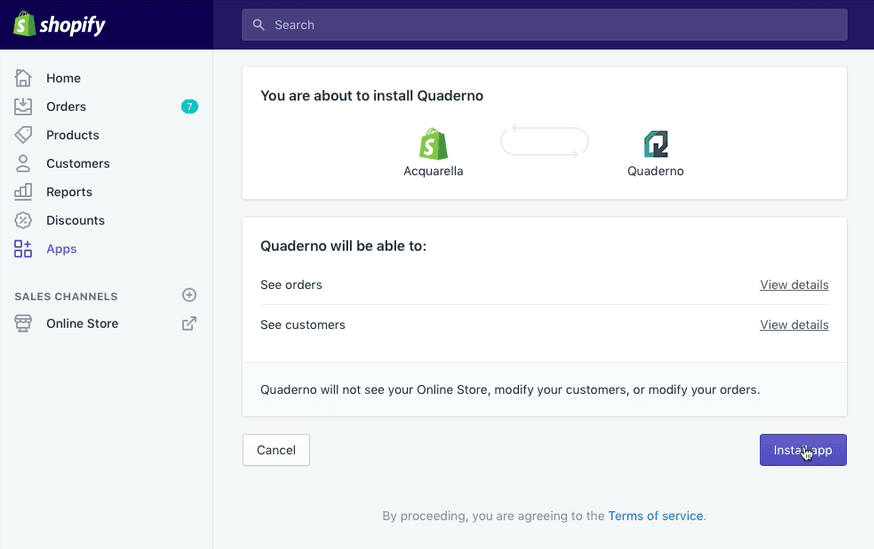The image size is (874, 549).
Task: Click the Apps grid icon
Action: click(23, 249)
